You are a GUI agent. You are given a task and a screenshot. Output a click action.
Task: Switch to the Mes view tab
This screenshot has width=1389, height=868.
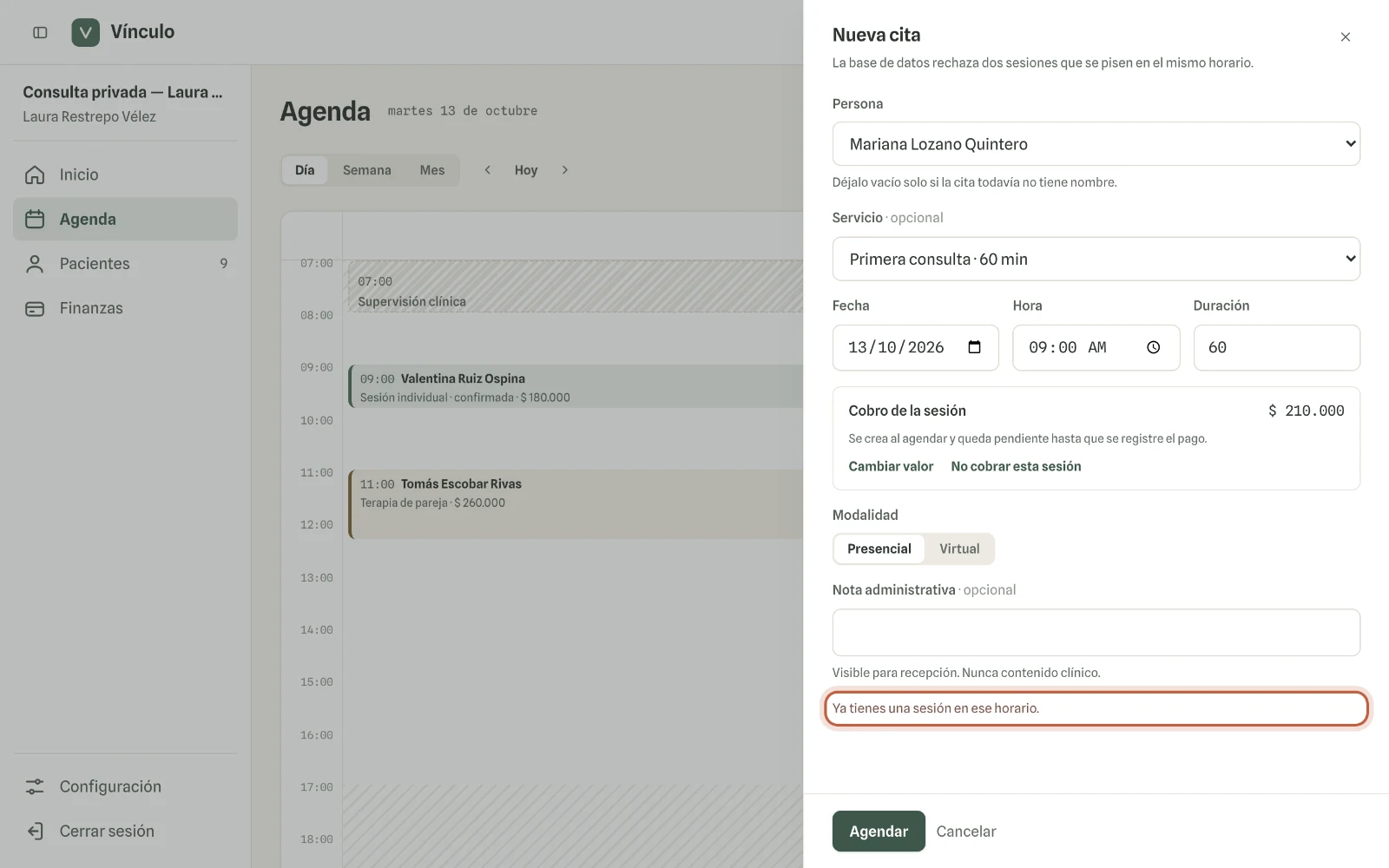432,170
